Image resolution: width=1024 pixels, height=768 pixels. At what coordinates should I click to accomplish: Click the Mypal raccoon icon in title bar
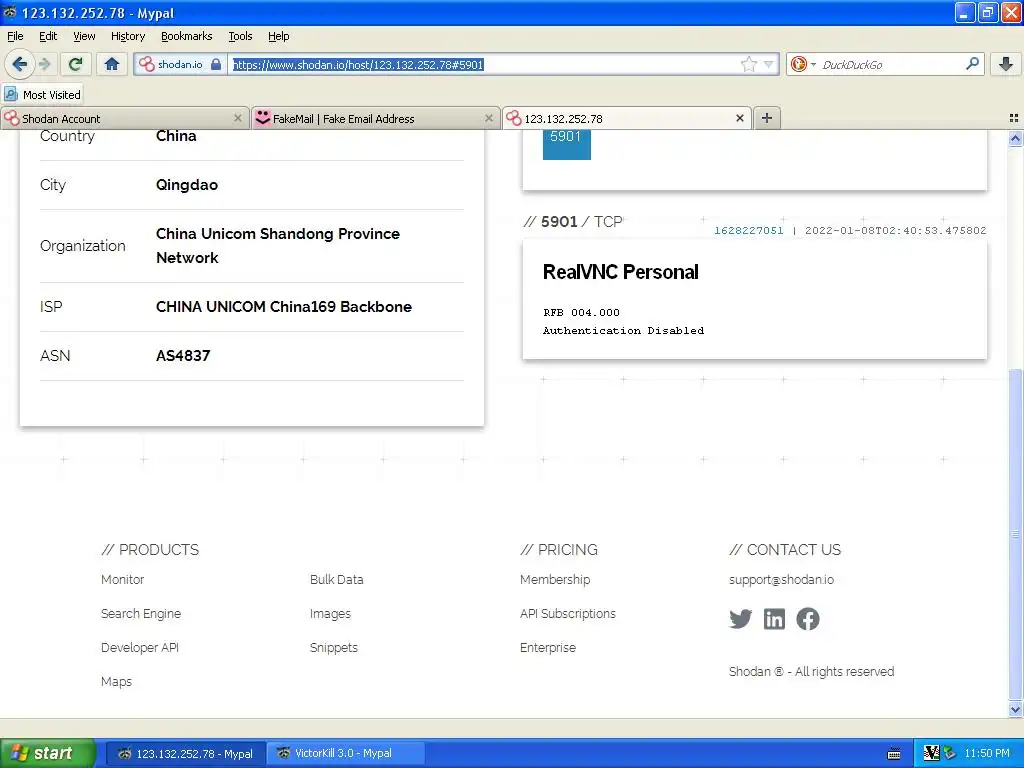pos(10,12)
